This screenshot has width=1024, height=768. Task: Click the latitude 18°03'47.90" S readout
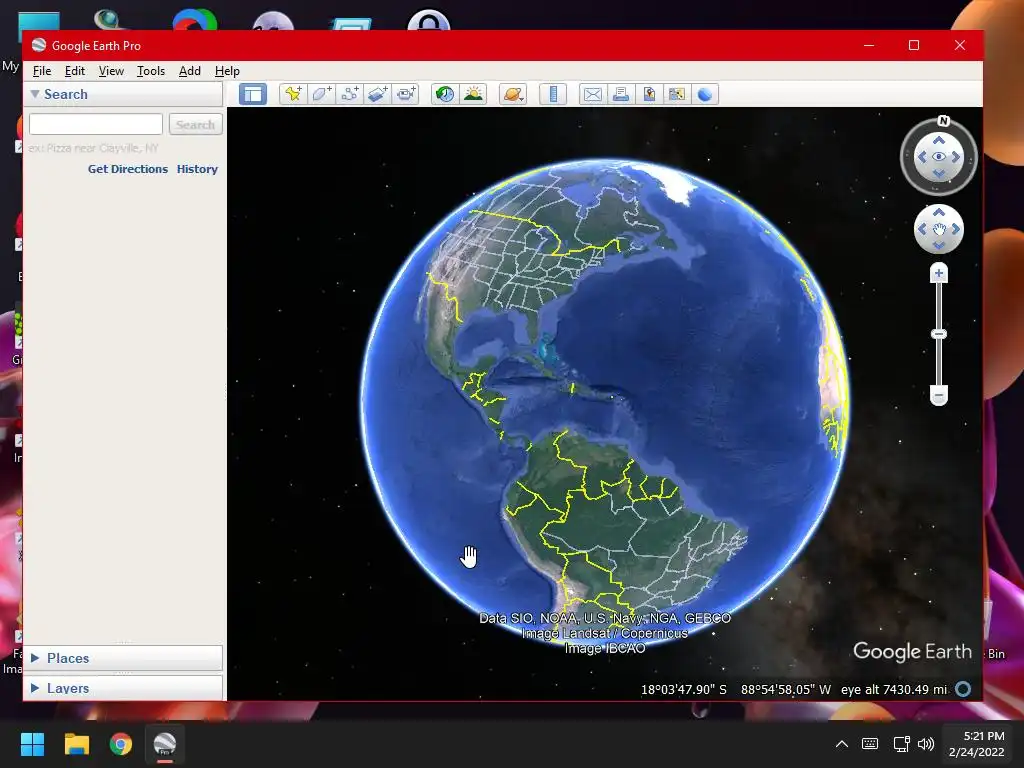click(683, 689)
